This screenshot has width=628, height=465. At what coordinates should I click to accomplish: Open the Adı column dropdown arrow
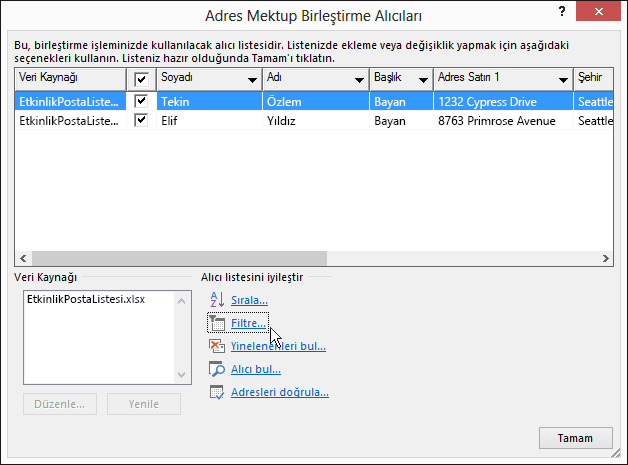(x=359, y=80)
